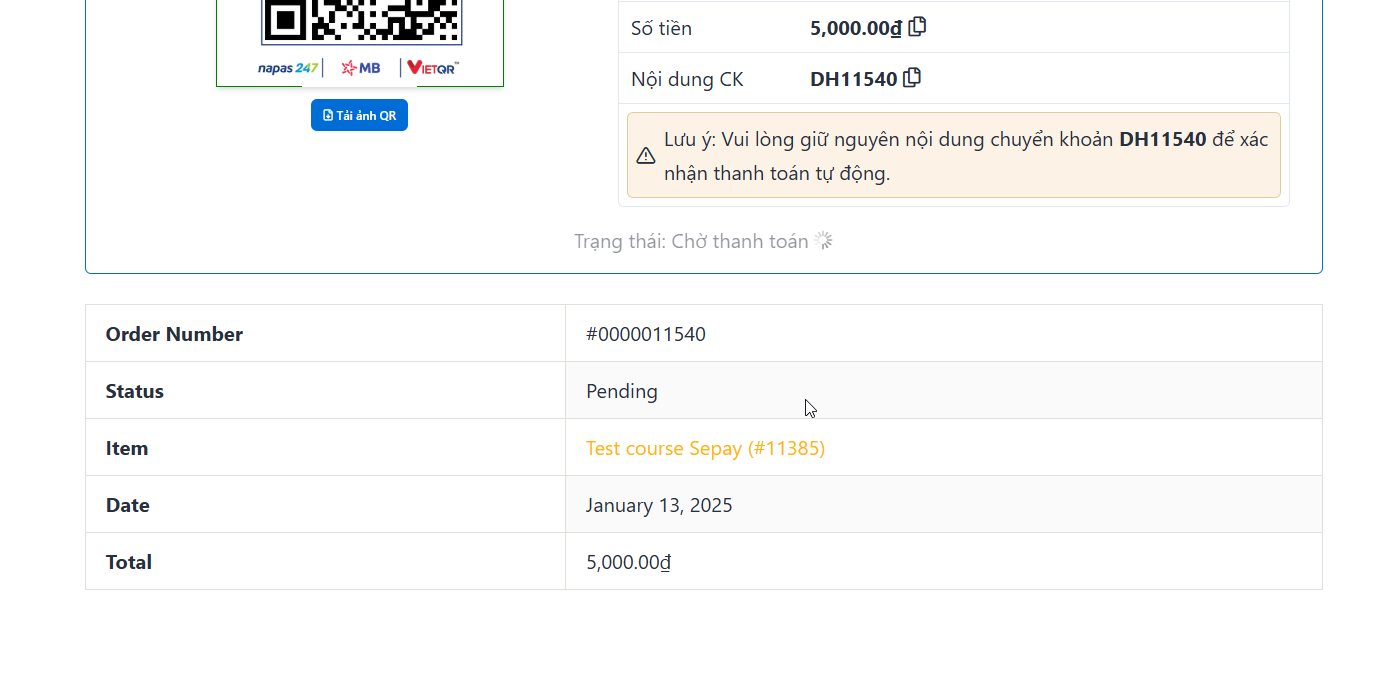Open the Test course Sepay (#11385) link
The height and width of the screenshot is (680, 1383).
[x=705, y=448]
